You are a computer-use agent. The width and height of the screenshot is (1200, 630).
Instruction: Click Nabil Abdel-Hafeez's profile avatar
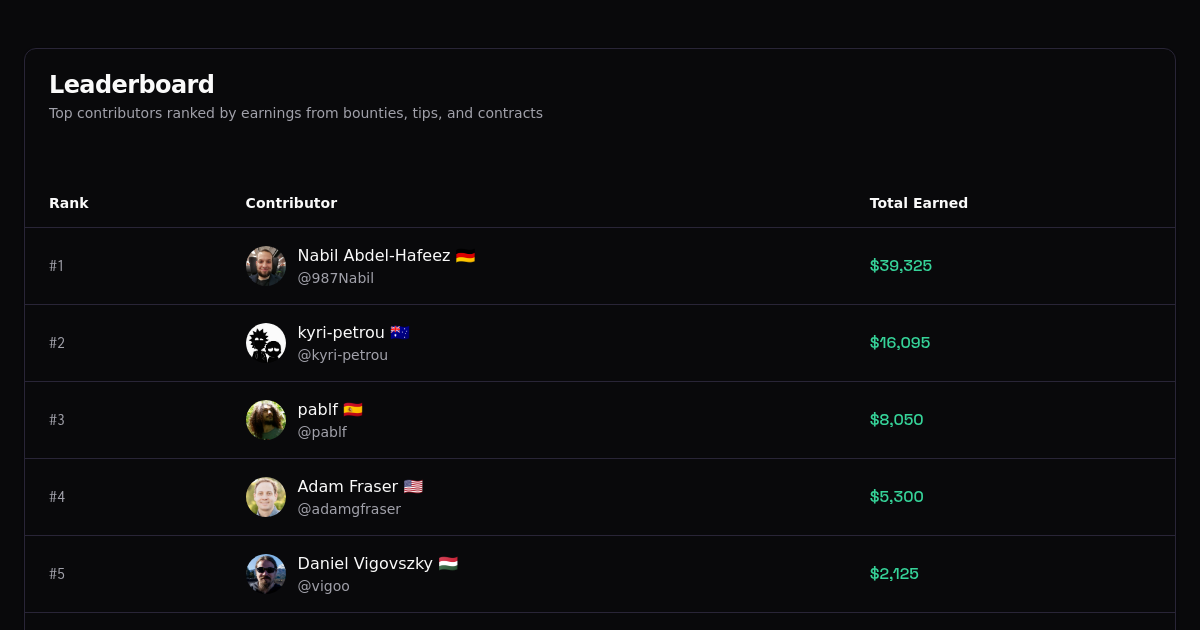click(265, 266)
